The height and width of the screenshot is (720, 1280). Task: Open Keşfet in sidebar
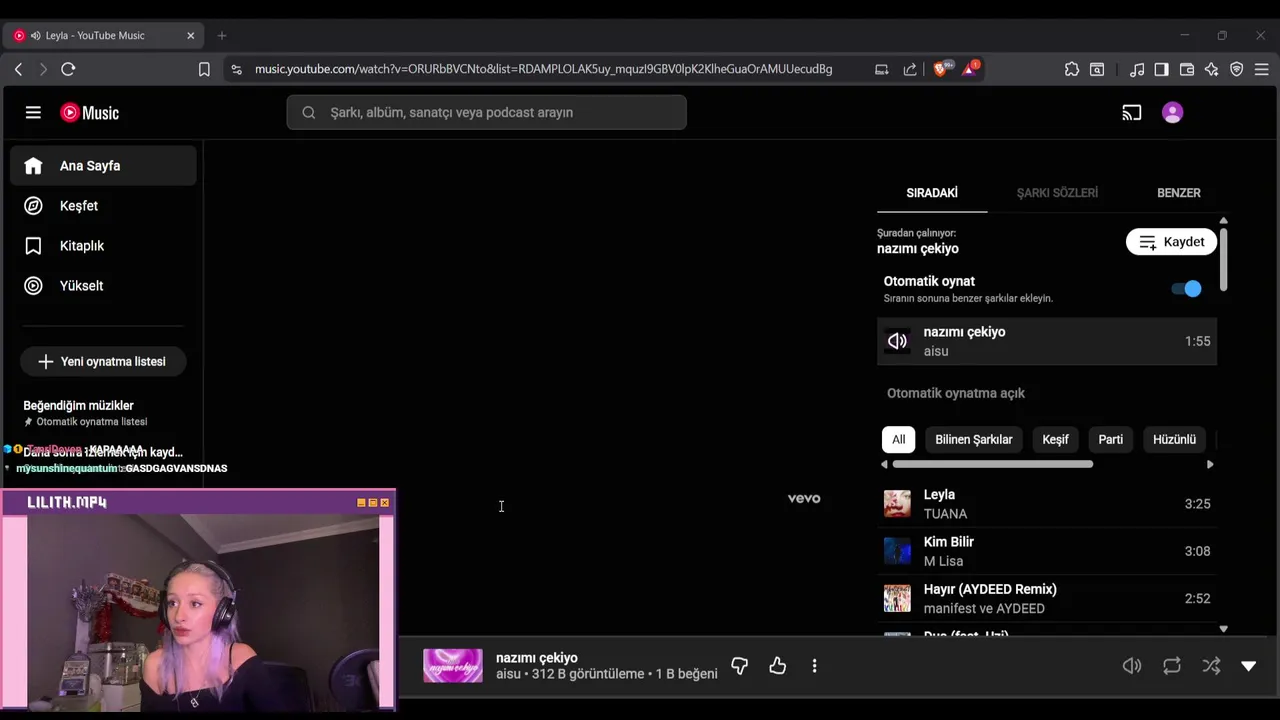[x=104, y=206]
